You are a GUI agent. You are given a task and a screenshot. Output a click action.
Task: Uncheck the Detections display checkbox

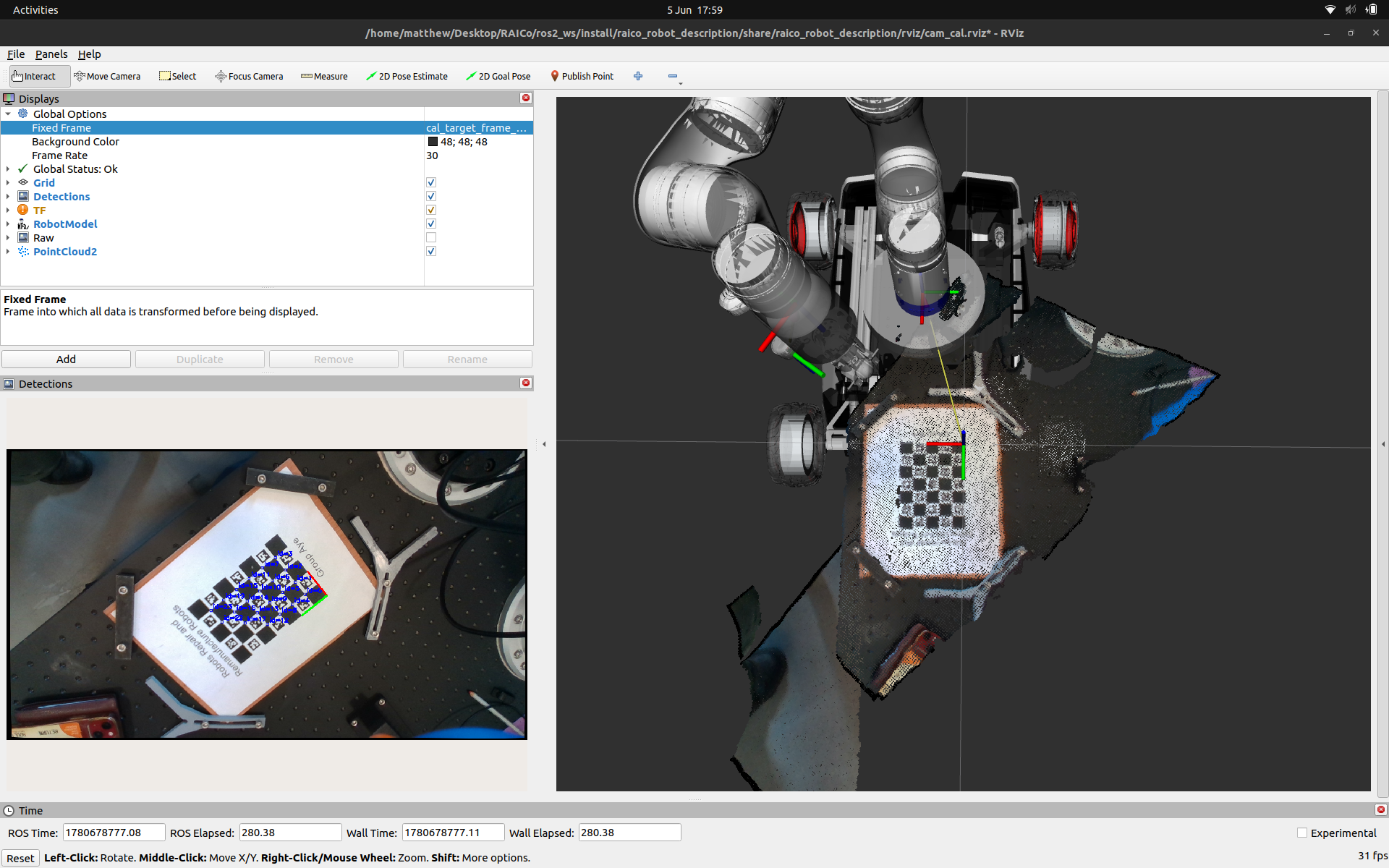pyautogui.click(x=431, y=196)
